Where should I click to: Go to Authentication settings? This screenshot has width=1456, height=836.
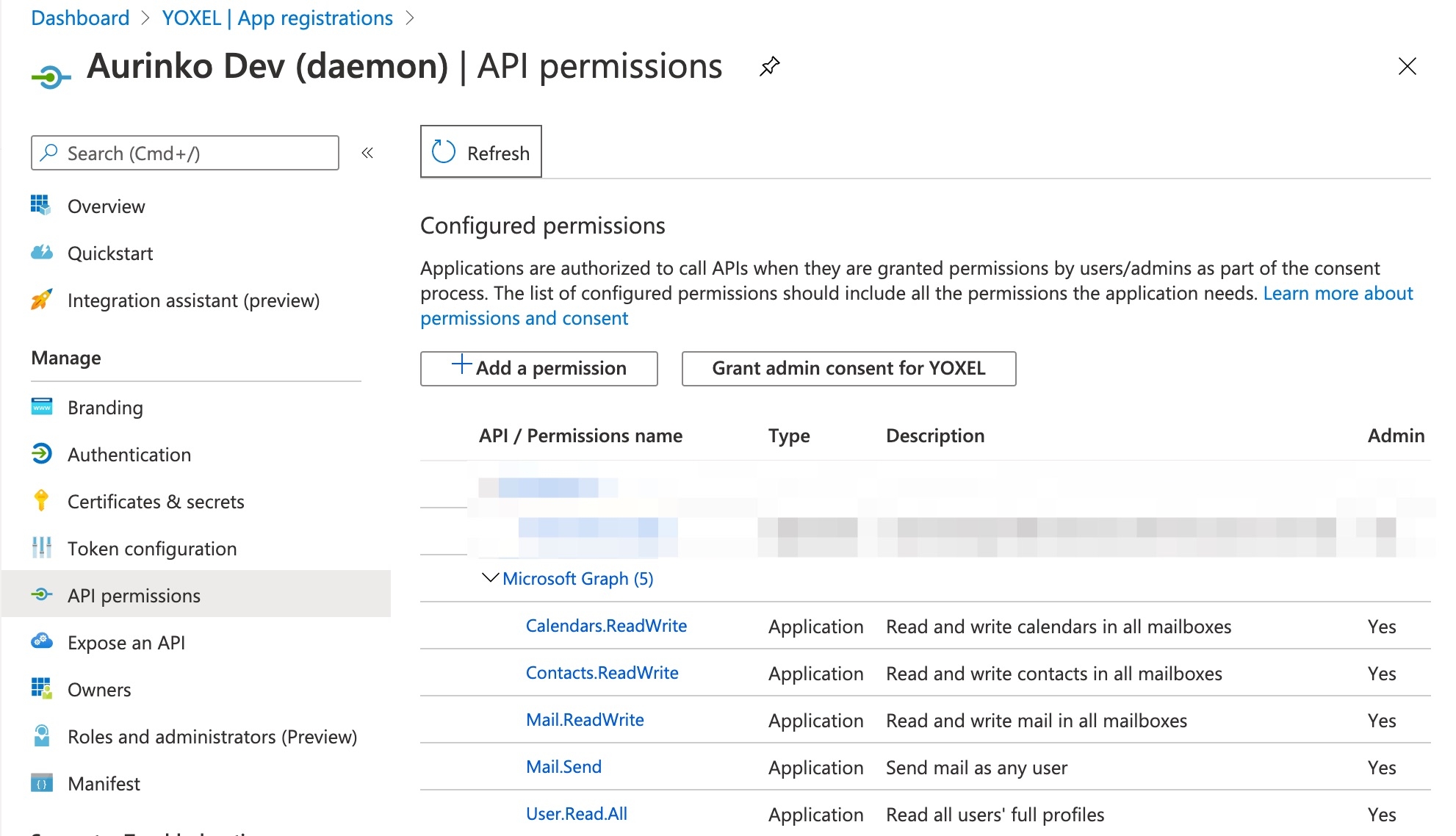tap(129, 455)
